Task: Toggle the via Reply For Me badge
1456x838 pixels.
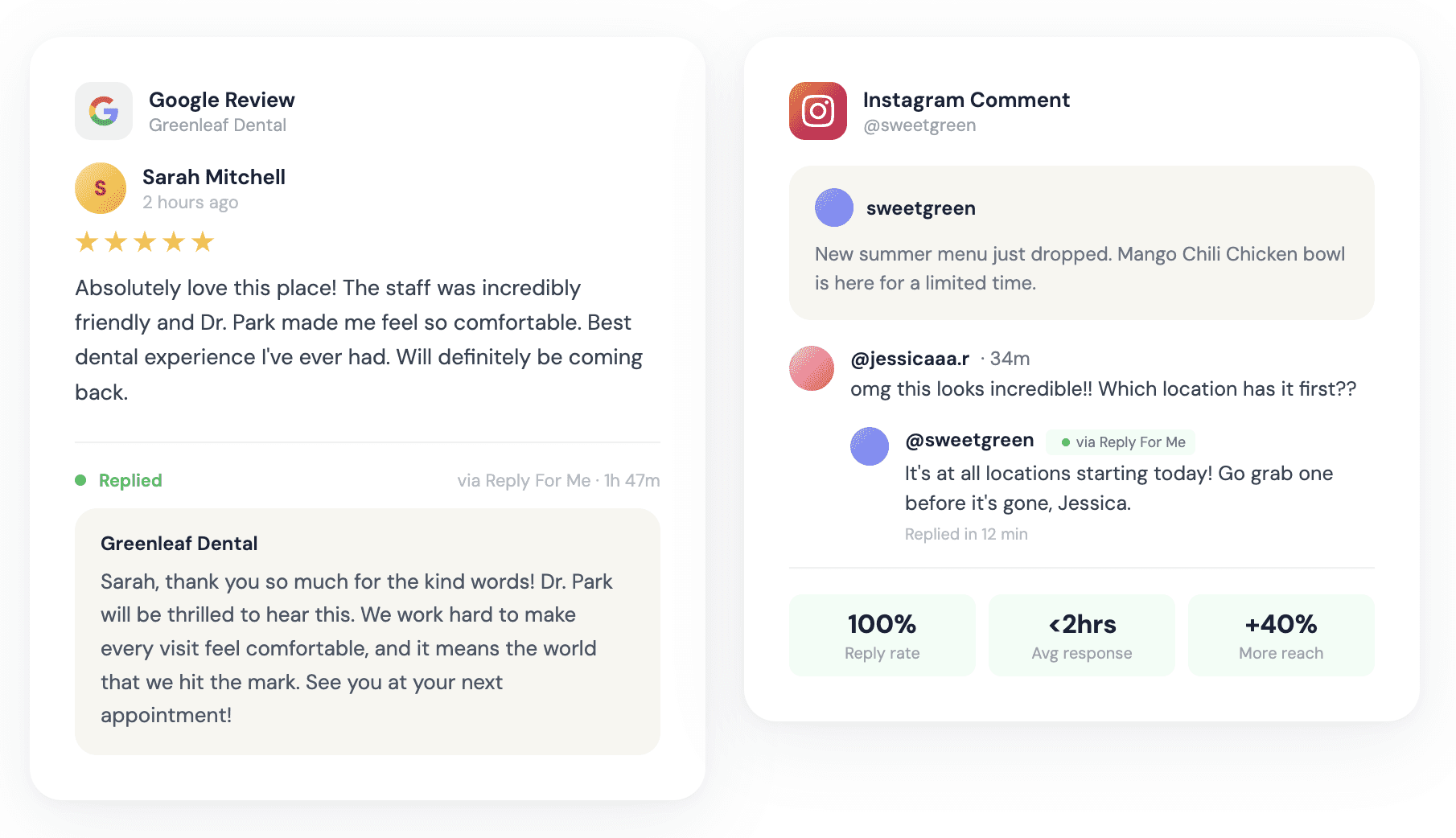Action: pyautogui.click(x=1120, y=442)
